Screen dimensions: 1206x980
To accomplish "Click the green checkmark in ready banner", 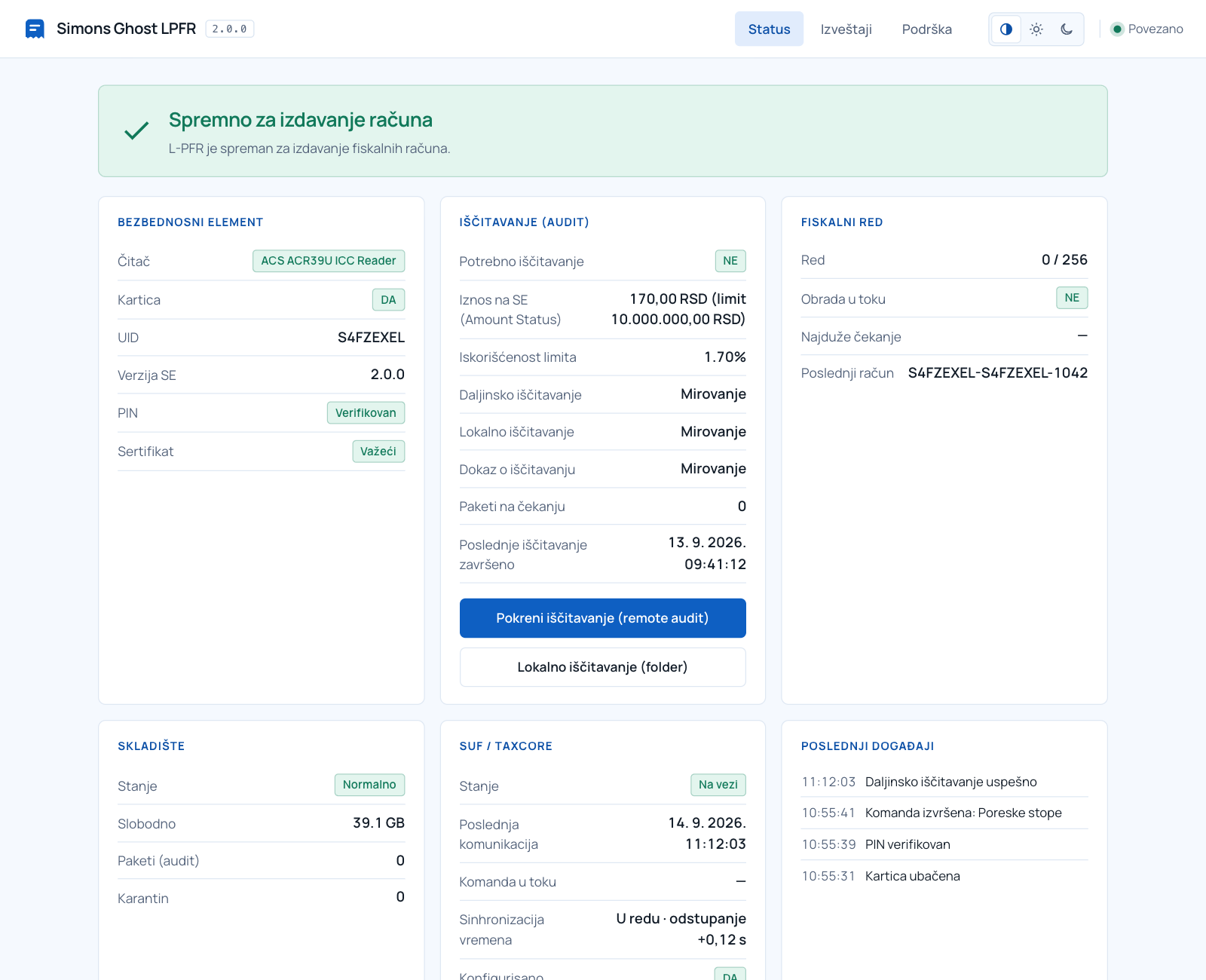I will coord(136,131).
